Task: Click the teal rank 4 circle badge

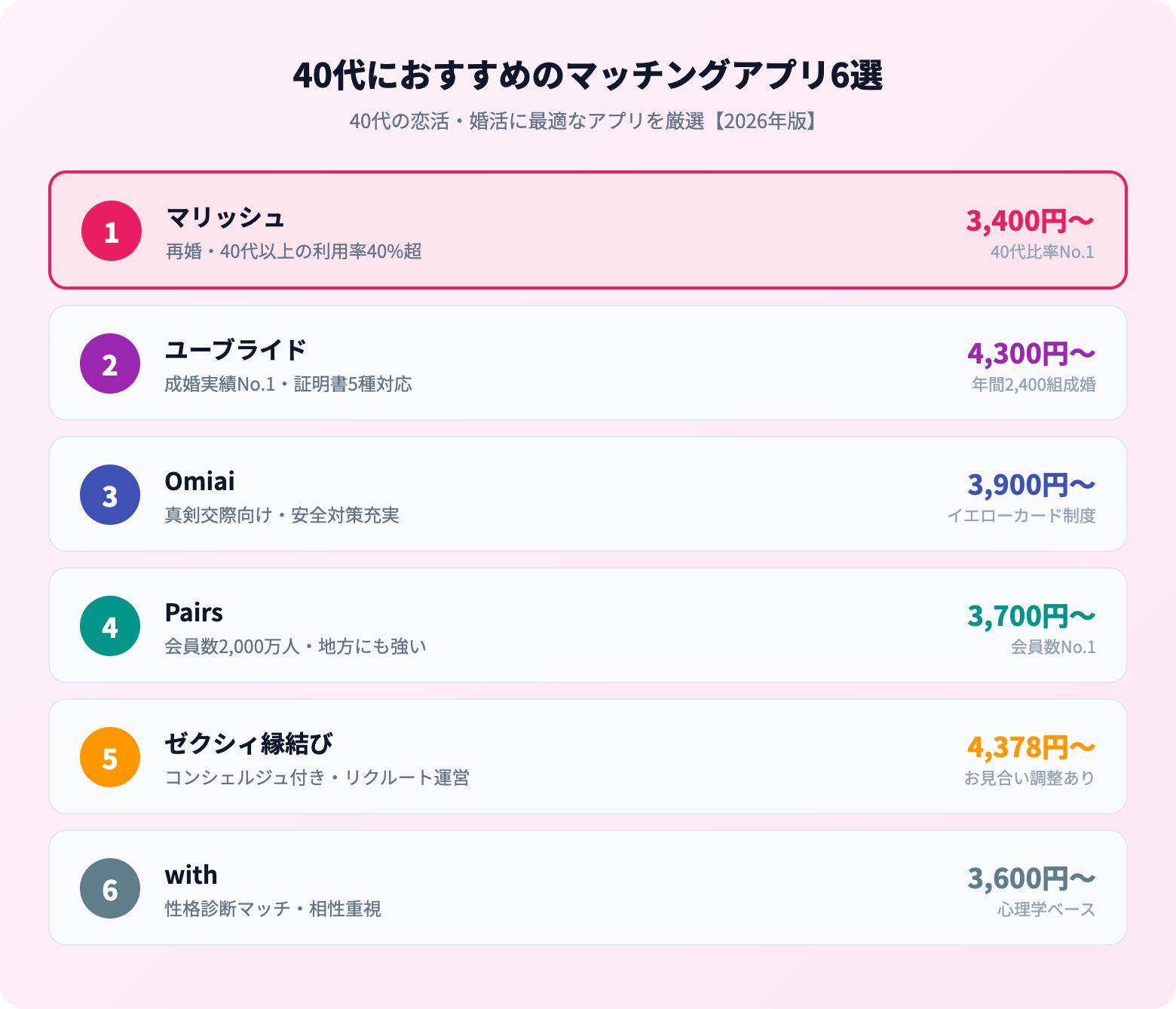Action: pos(110,626)
